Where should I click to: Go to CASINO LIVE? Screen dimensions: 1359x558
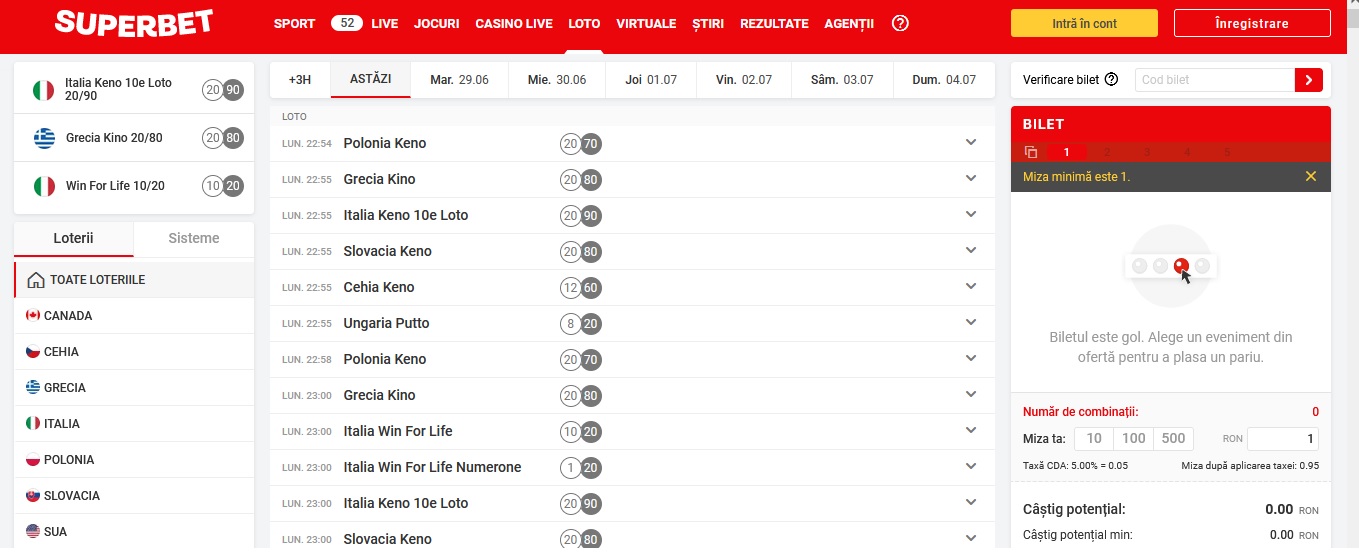coord(514,23)
